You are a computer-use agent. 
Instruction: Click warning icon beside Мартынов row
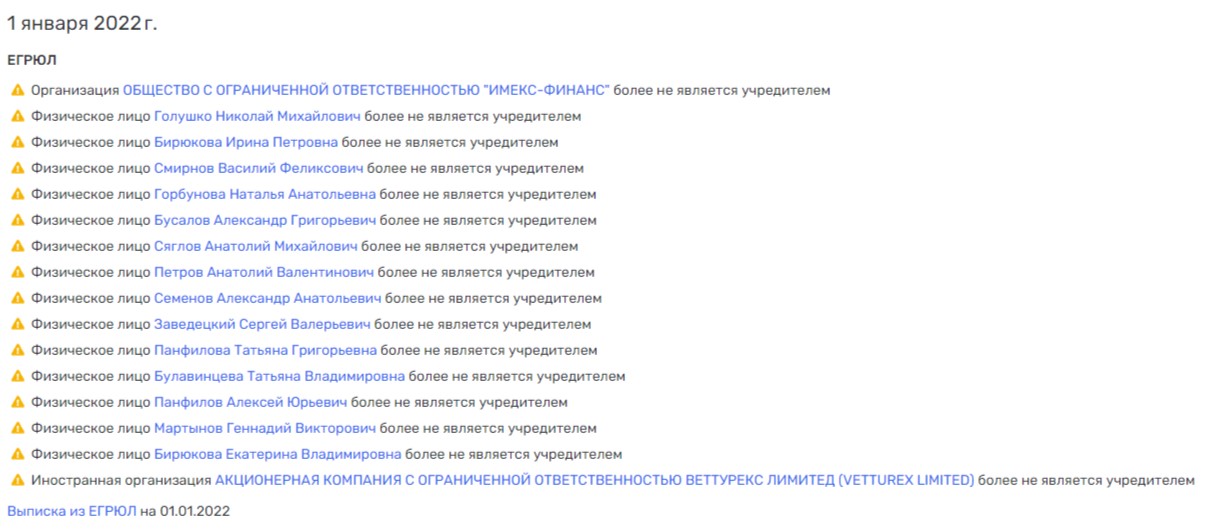[17, 428]
